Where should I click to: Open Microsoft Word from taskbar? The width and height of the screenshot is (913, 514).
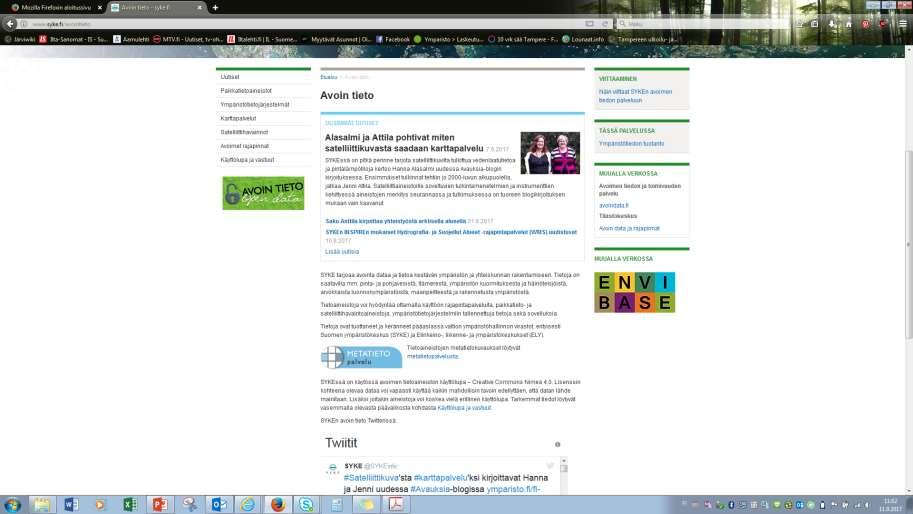[x=71, y=505]
